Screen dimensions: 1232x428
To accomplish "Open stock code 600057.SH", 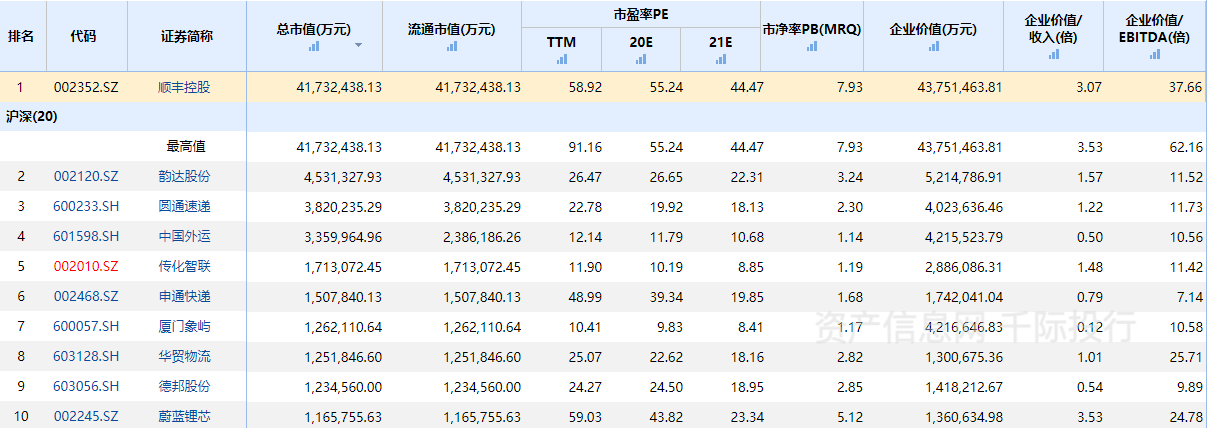I will click(x=86, y=327).
